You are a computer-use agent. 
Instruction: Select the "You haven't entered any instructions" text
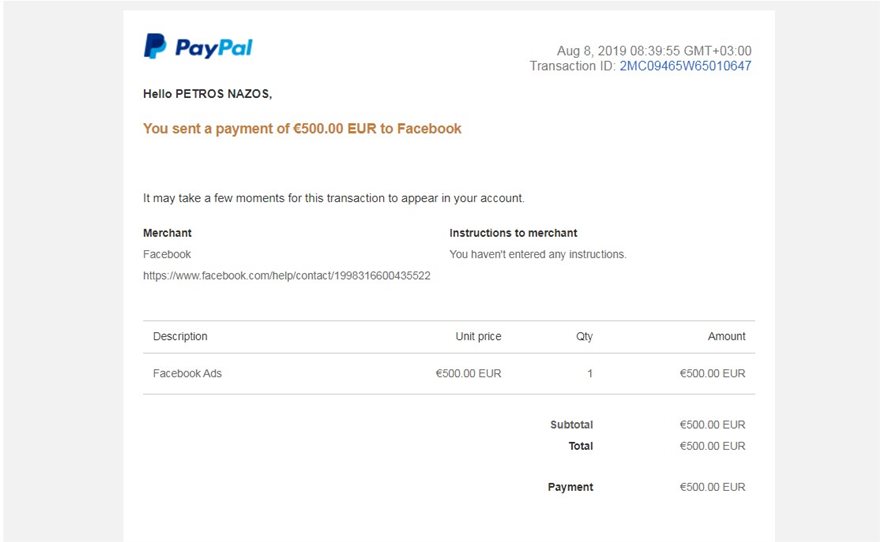(x=537, y=254)
